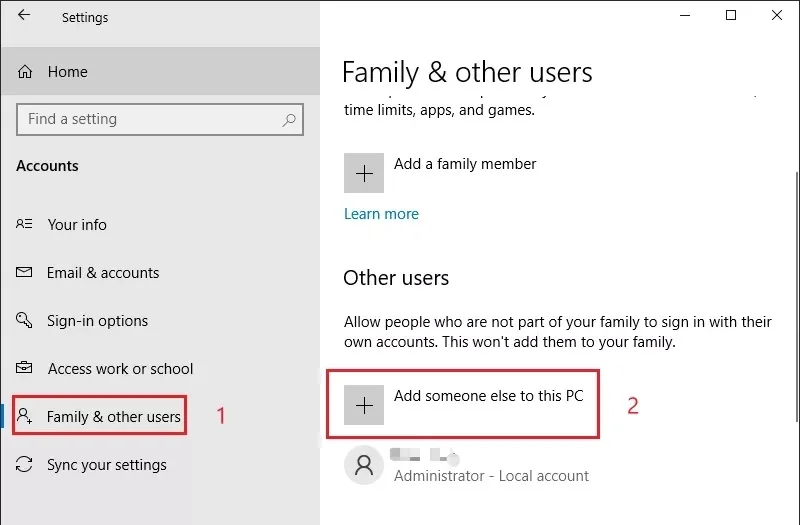Click the Family & other users person icon
800x525 pixels.
point(24,416)
